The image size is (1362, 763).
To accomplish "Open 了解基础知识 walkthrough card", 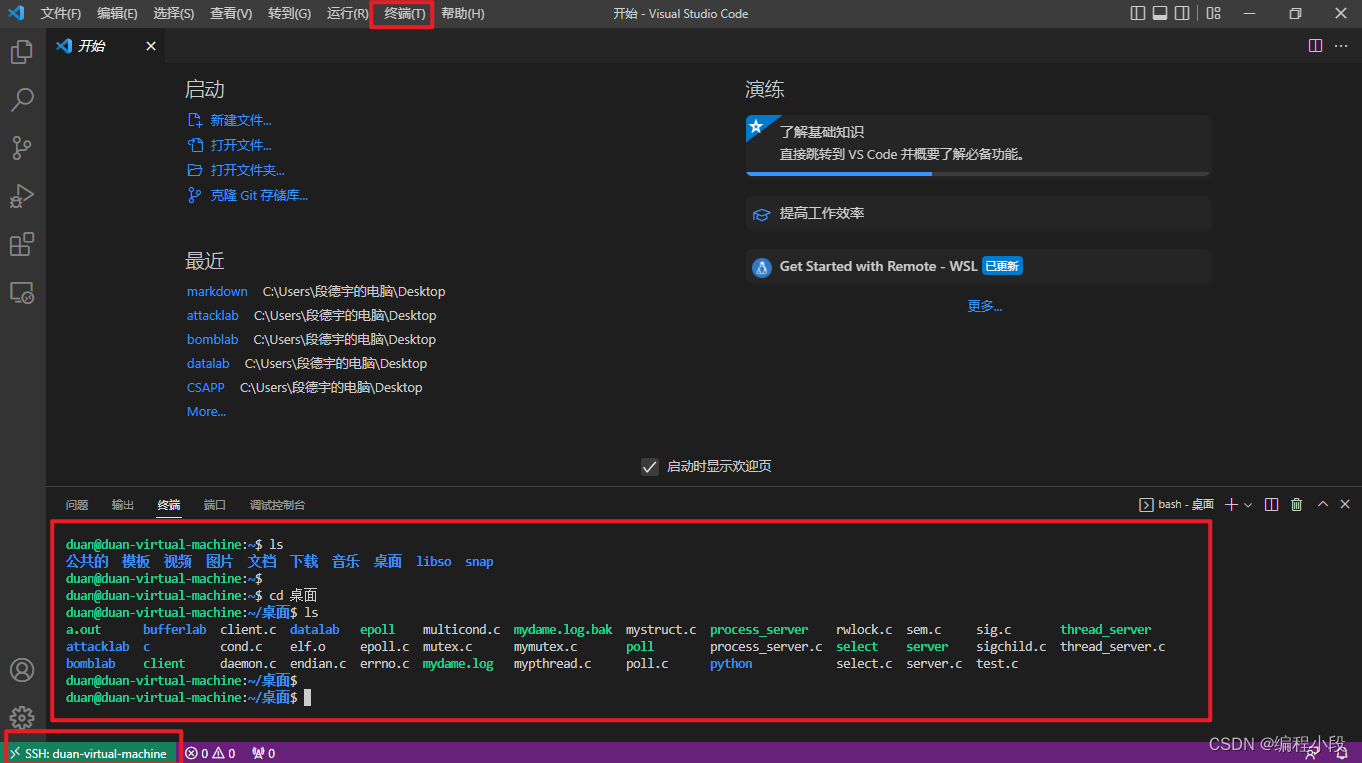I will coord(978,145).
